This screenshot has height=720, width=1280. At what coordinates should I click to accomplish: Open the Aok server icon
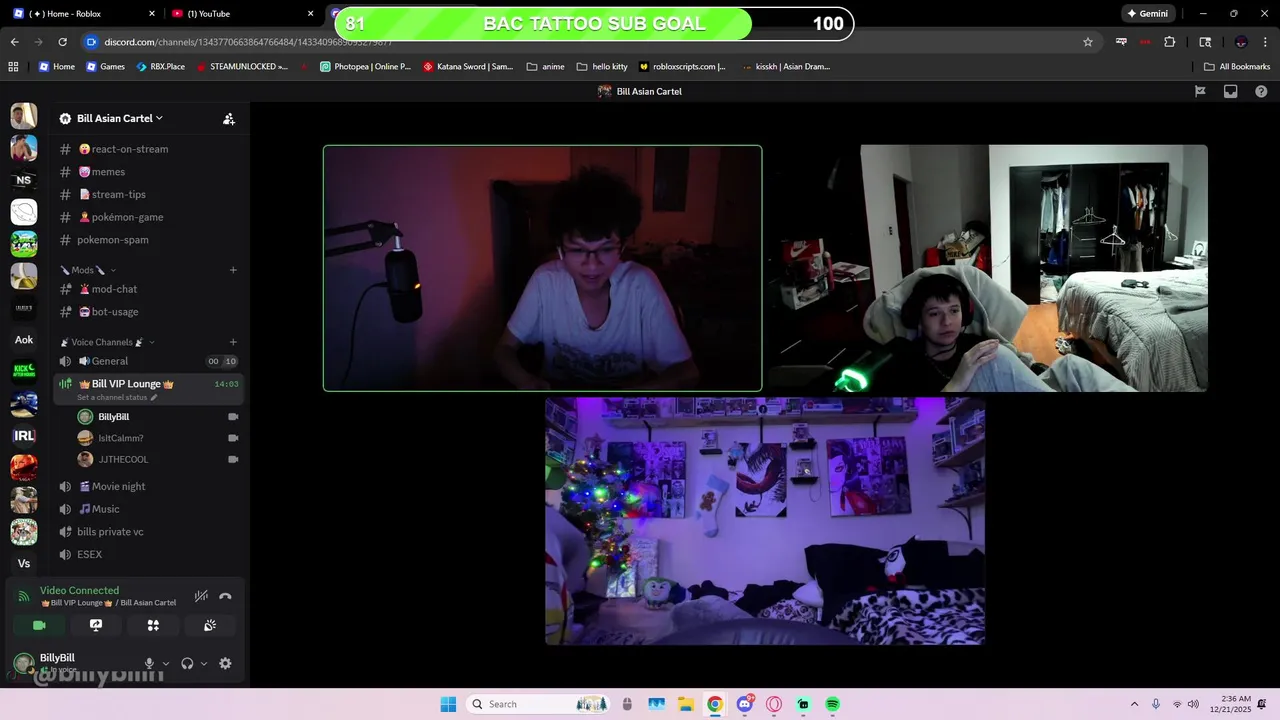point(24,340)
